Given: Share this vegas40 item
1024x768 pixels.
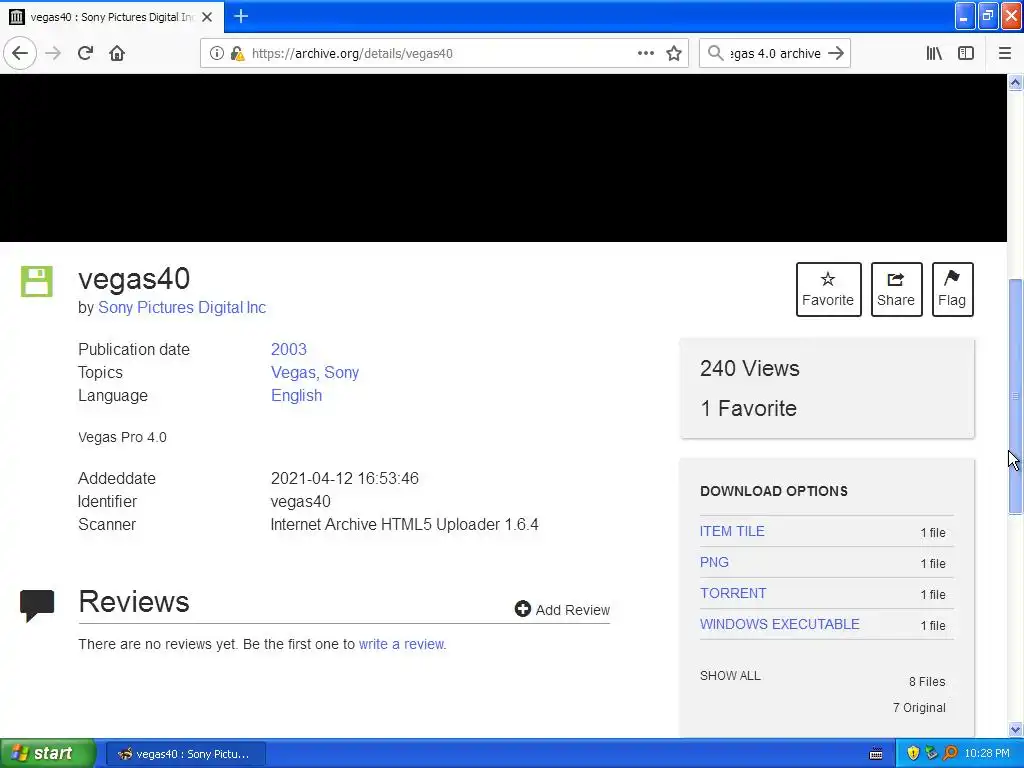Looking at the screenshot, I should (896, 289).
